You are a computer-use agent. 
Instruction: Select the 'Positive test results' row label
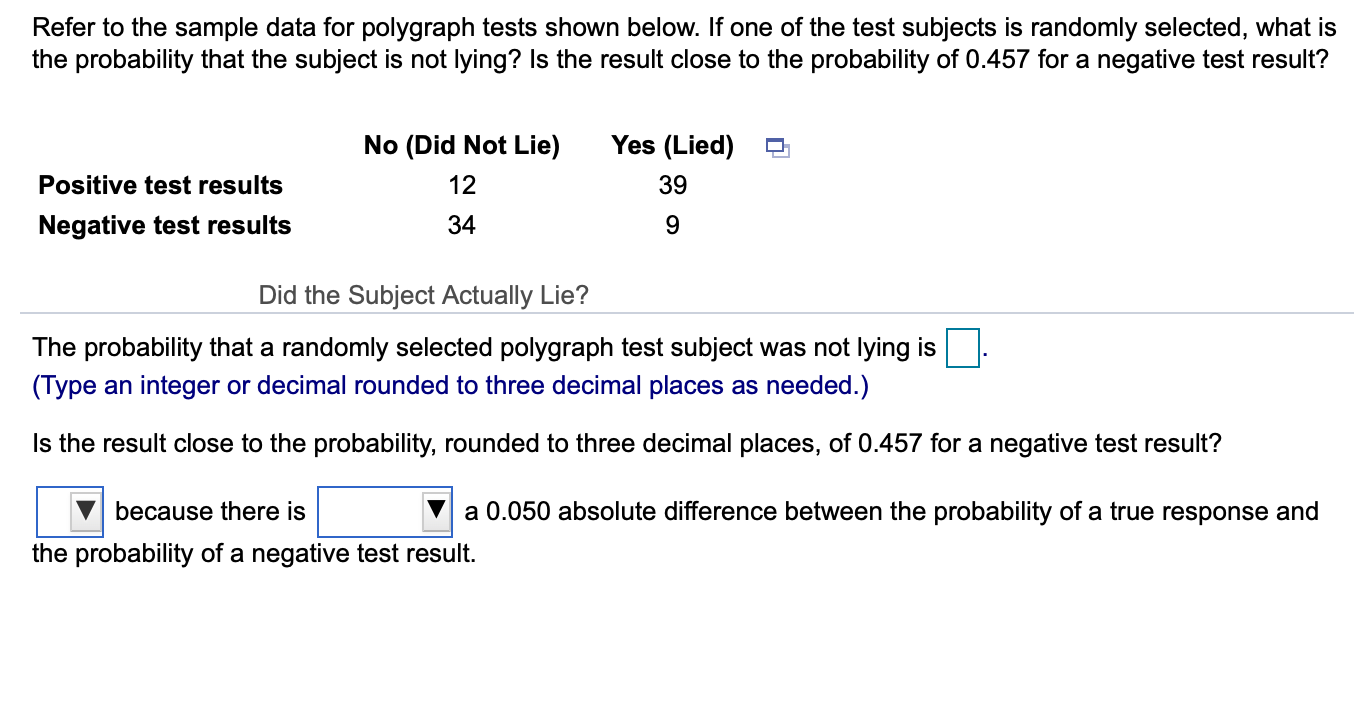click(160, 184)
